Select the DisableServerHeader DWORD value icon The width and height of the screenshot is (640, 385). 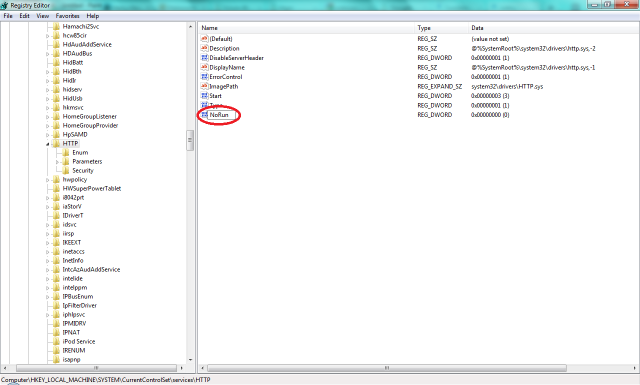tap(204, 58)
